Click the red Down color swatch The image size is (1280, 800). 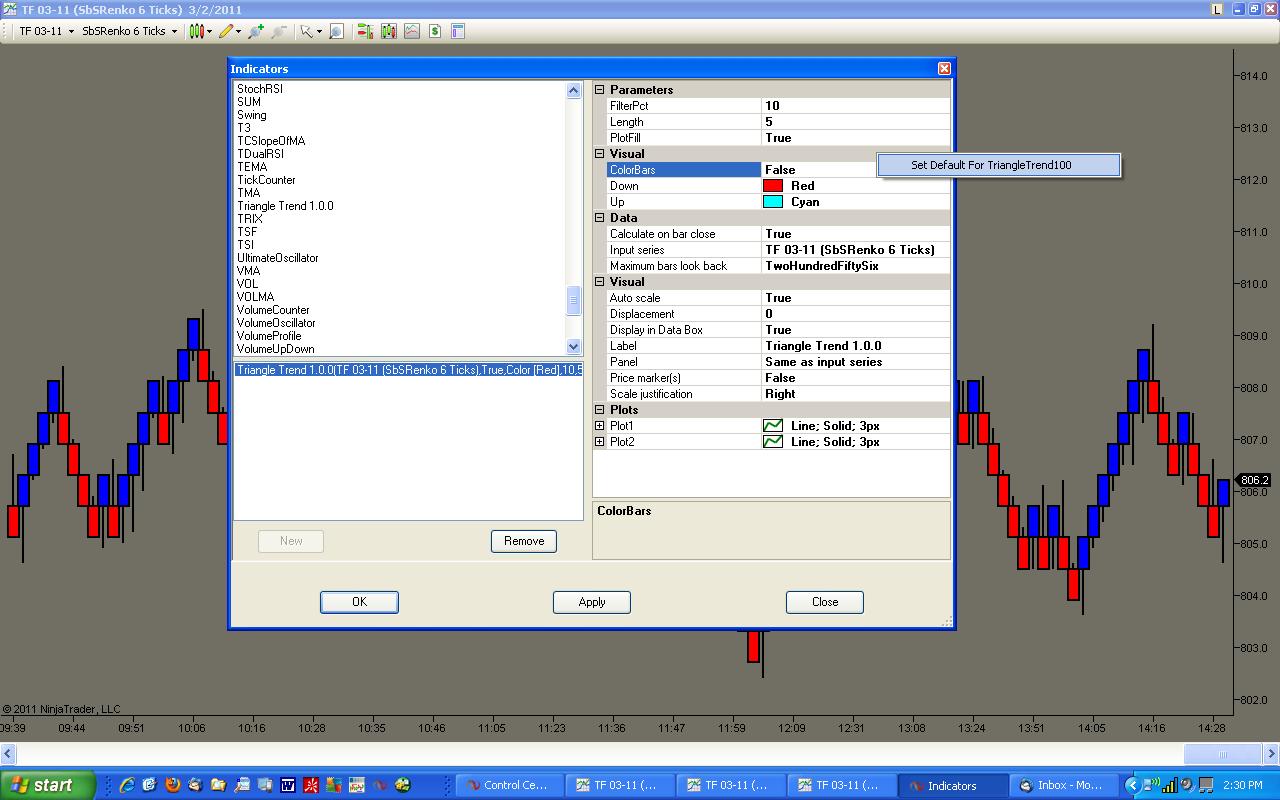773,186
